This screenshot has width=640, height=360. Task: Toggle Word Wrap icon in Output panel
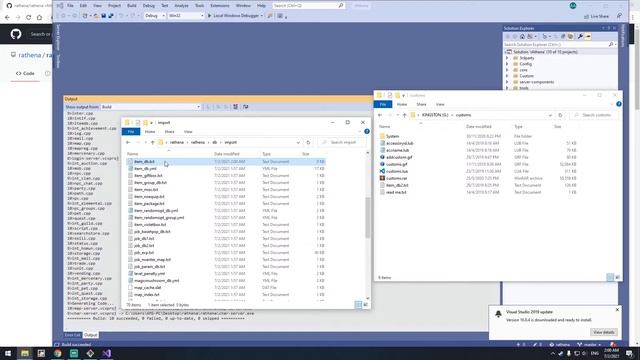tap(245, 107)
